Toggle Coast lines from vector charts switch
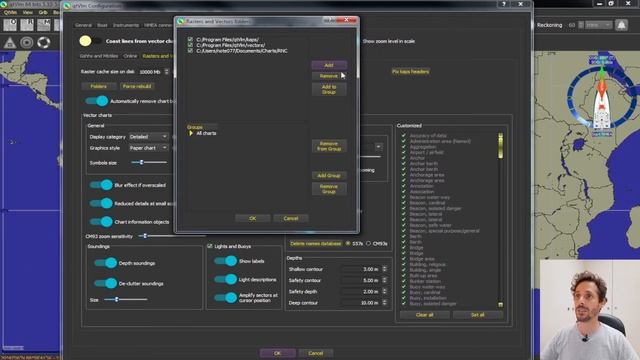Image resolution: width=640 pixels, height=360 pixels. coord(90,41)
